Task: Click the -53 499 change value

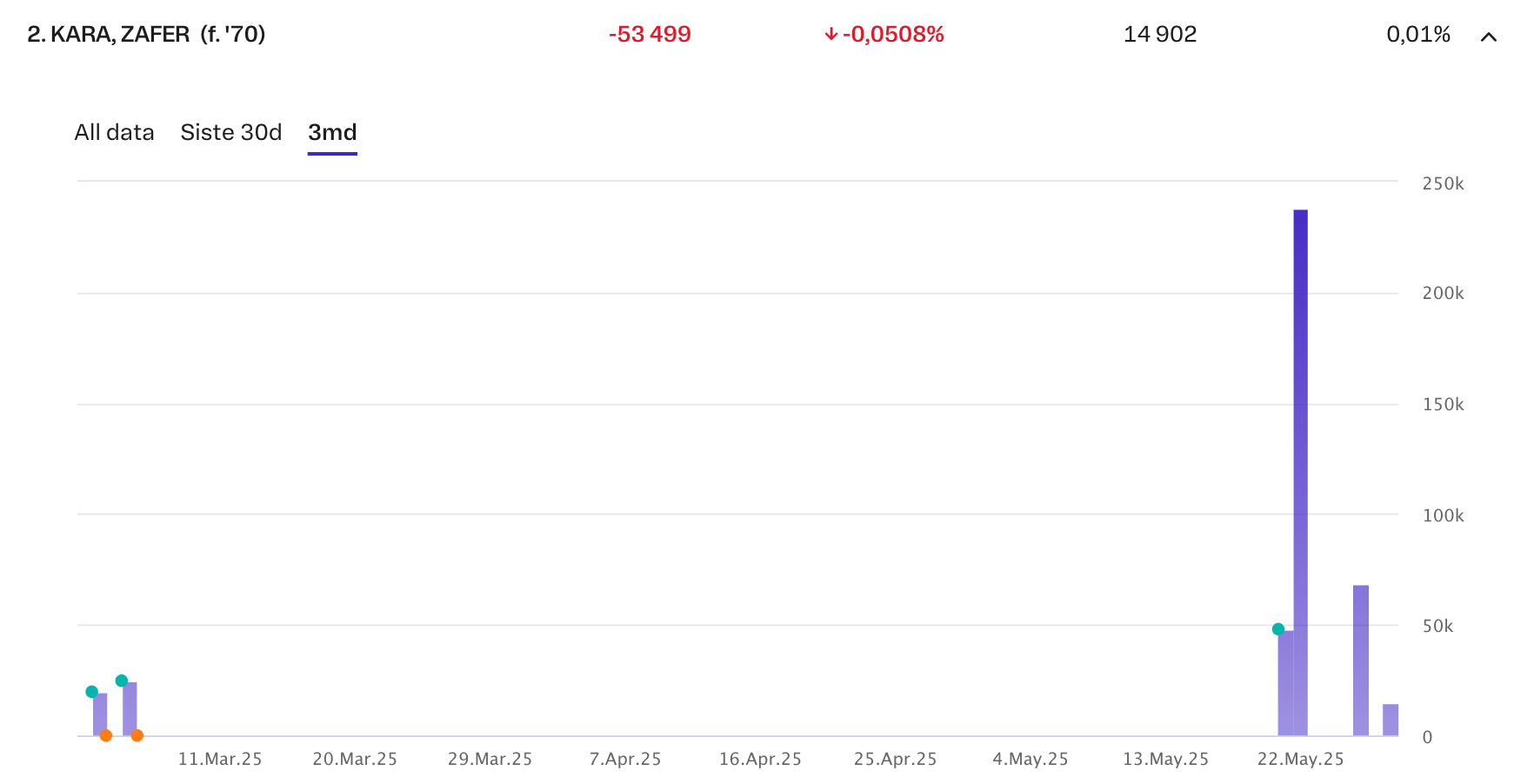Action: [650, 34]
